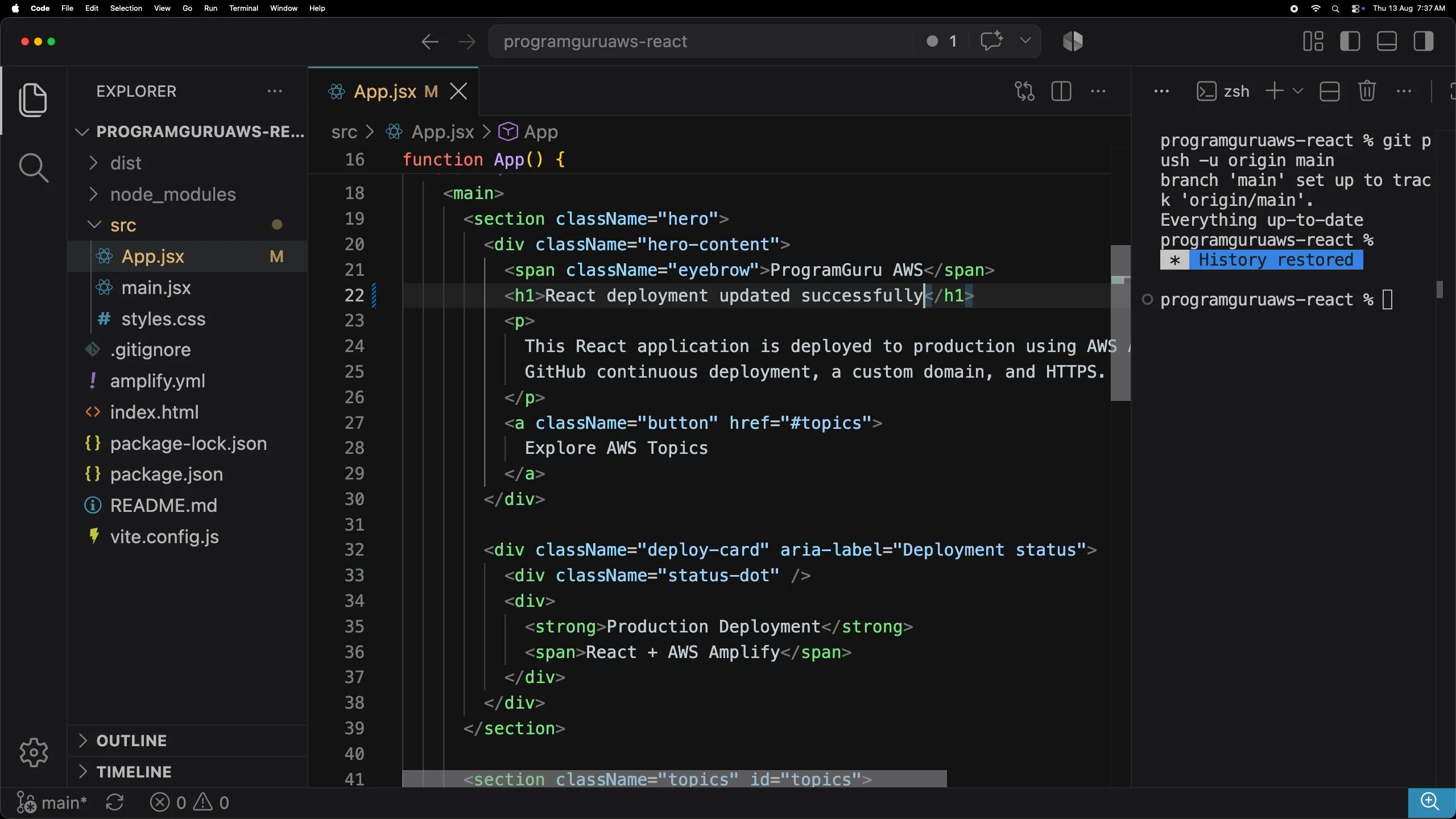The width and height of the screenshot is (1456, 819).
Task: Open Explorer Views and More Actions ellipsis
Action: (275, 92)
